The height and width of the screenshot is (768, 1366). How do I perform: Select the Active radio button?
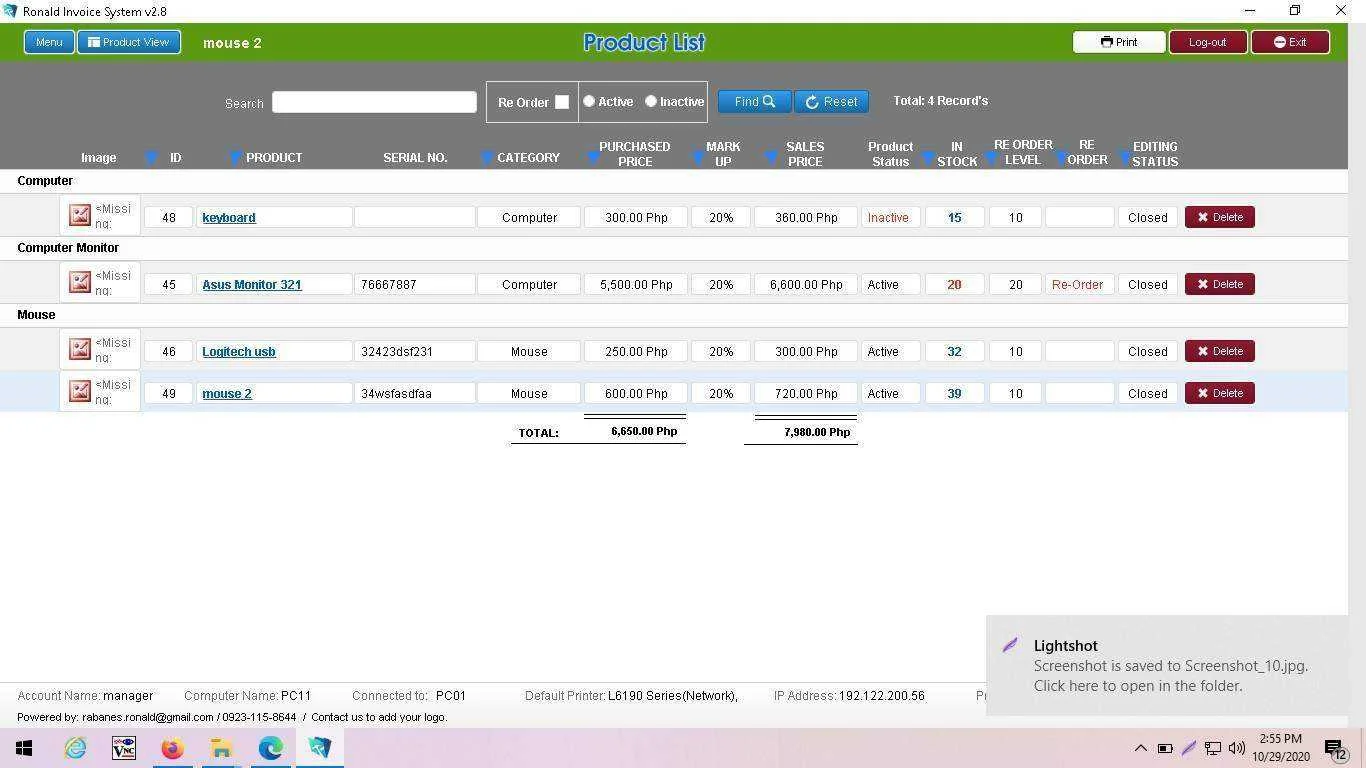click(589, 101)
